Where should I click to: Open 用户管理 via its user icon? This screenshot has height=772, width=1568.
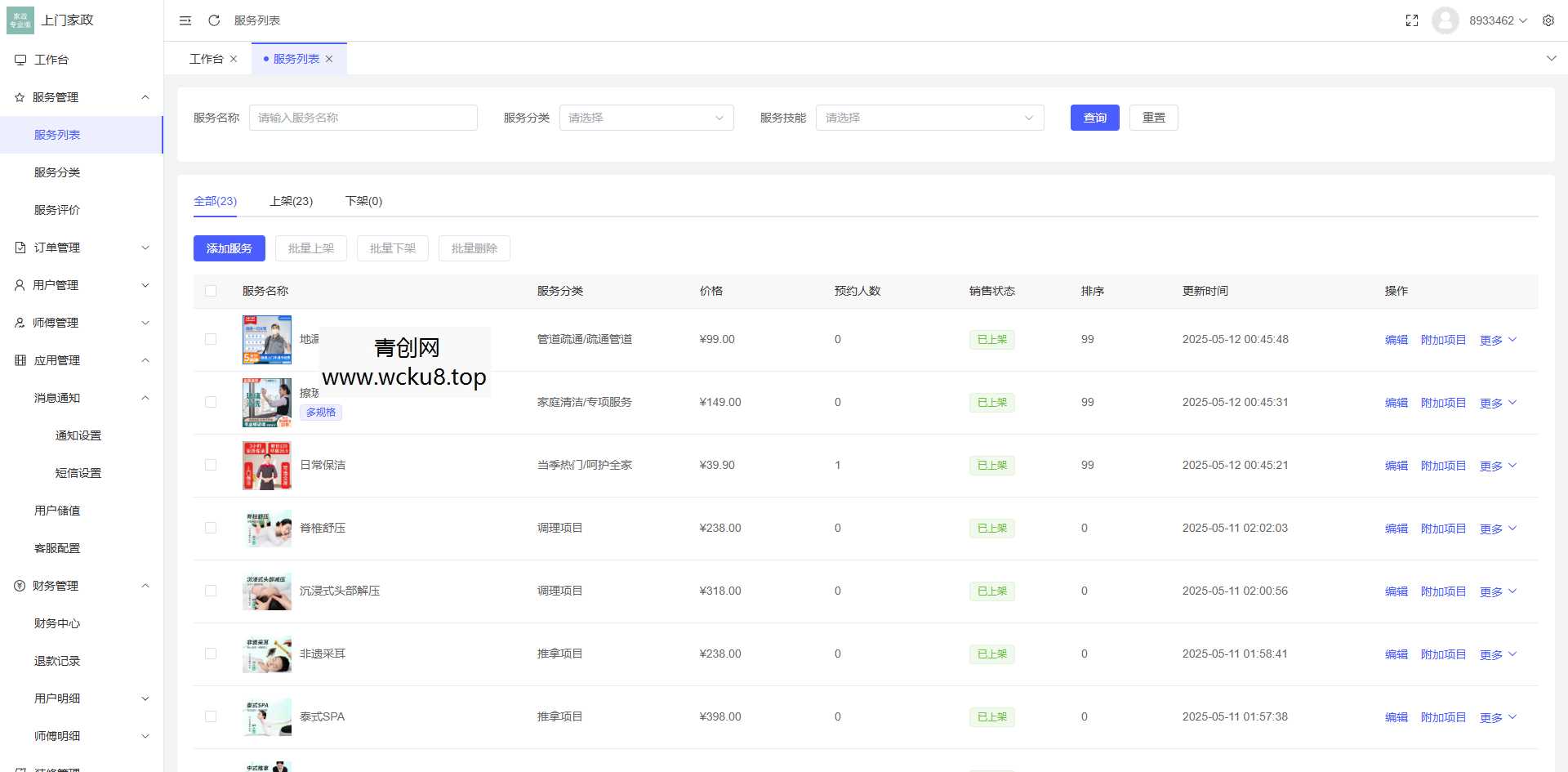click(x=20, y=284)
